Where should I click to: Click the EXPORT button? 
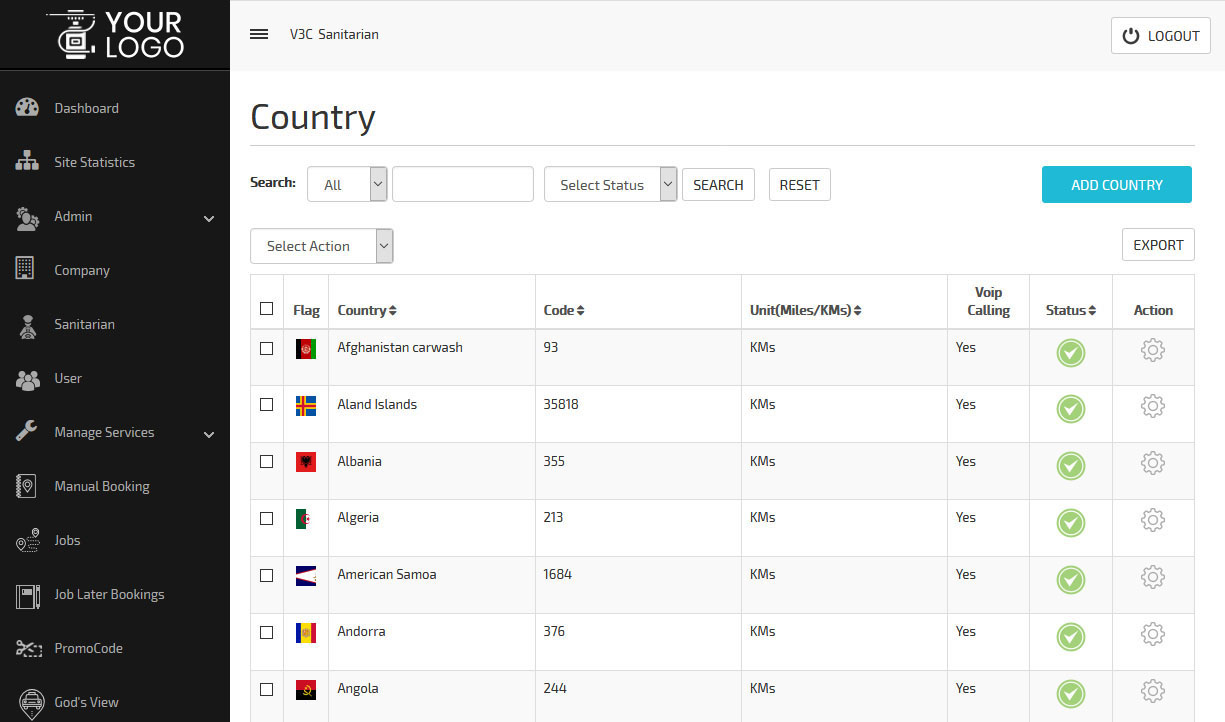1158,245
